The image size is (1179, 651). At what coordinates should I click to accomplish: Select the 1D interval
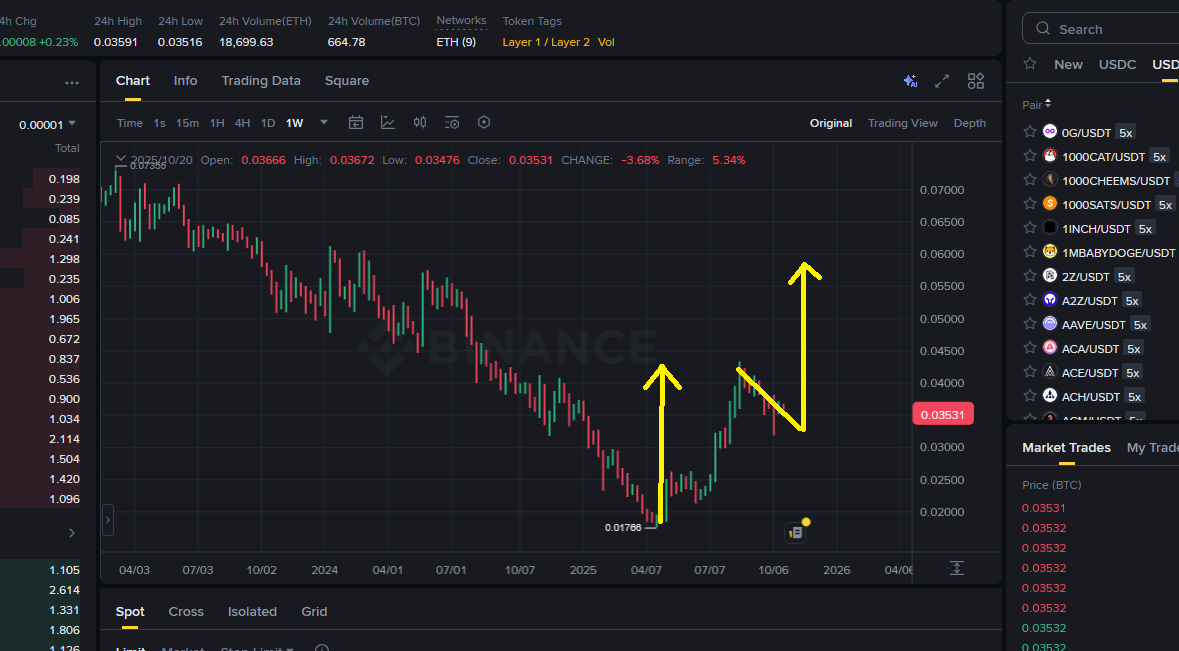click(268, 123)
